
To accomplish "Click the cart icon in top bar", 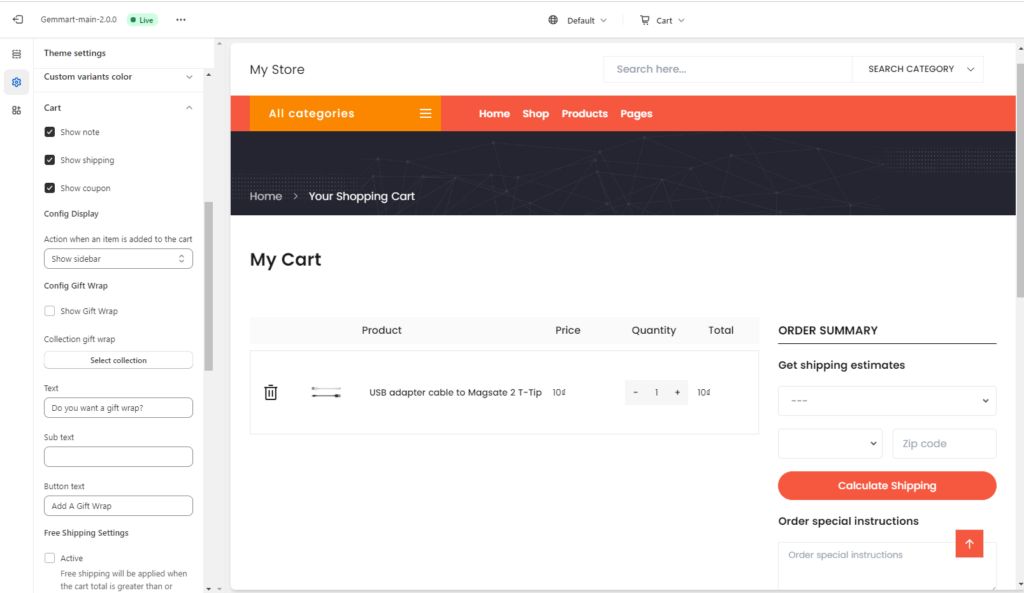I will [645, 20].
